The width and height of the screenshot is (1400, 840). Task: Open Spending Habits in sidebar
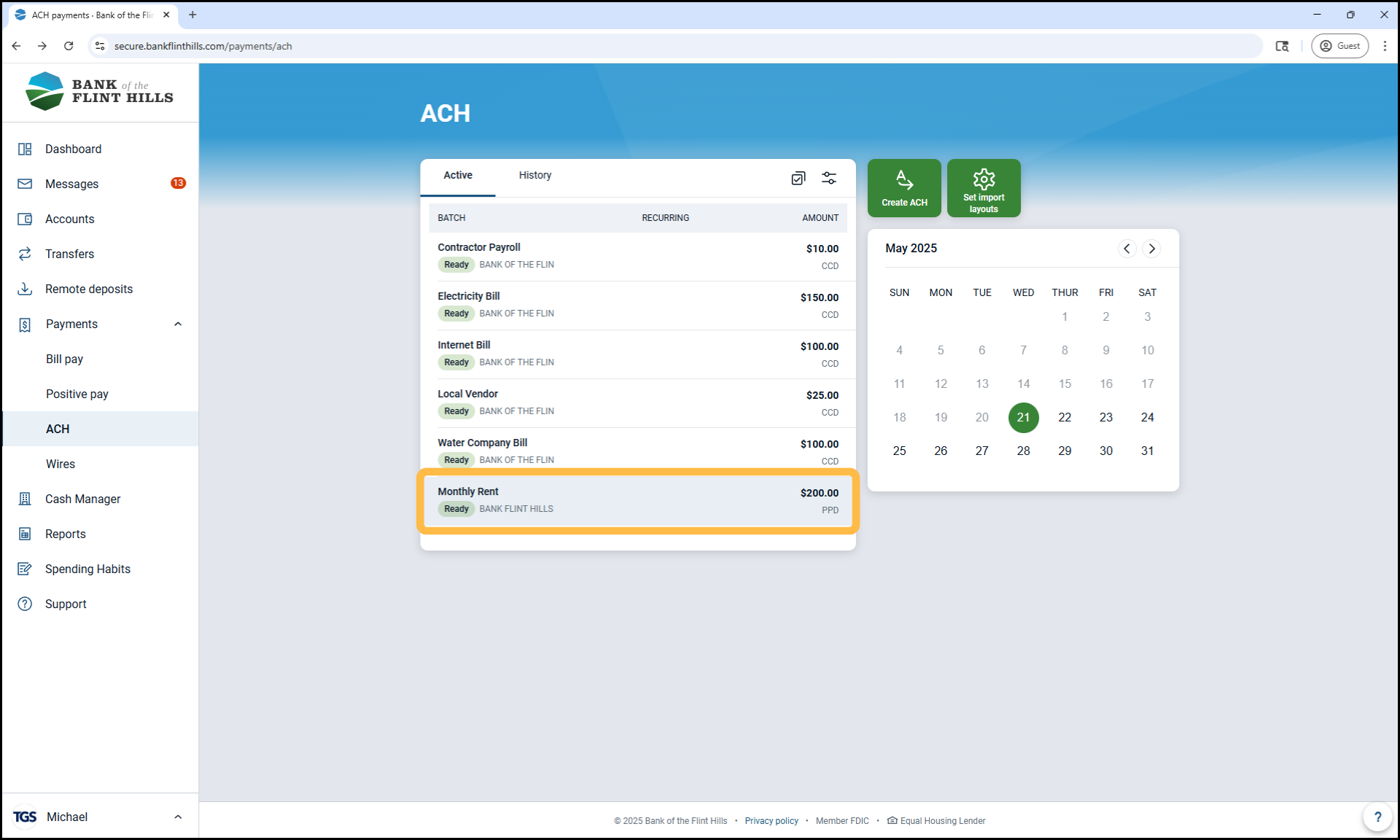pos(87,569)
